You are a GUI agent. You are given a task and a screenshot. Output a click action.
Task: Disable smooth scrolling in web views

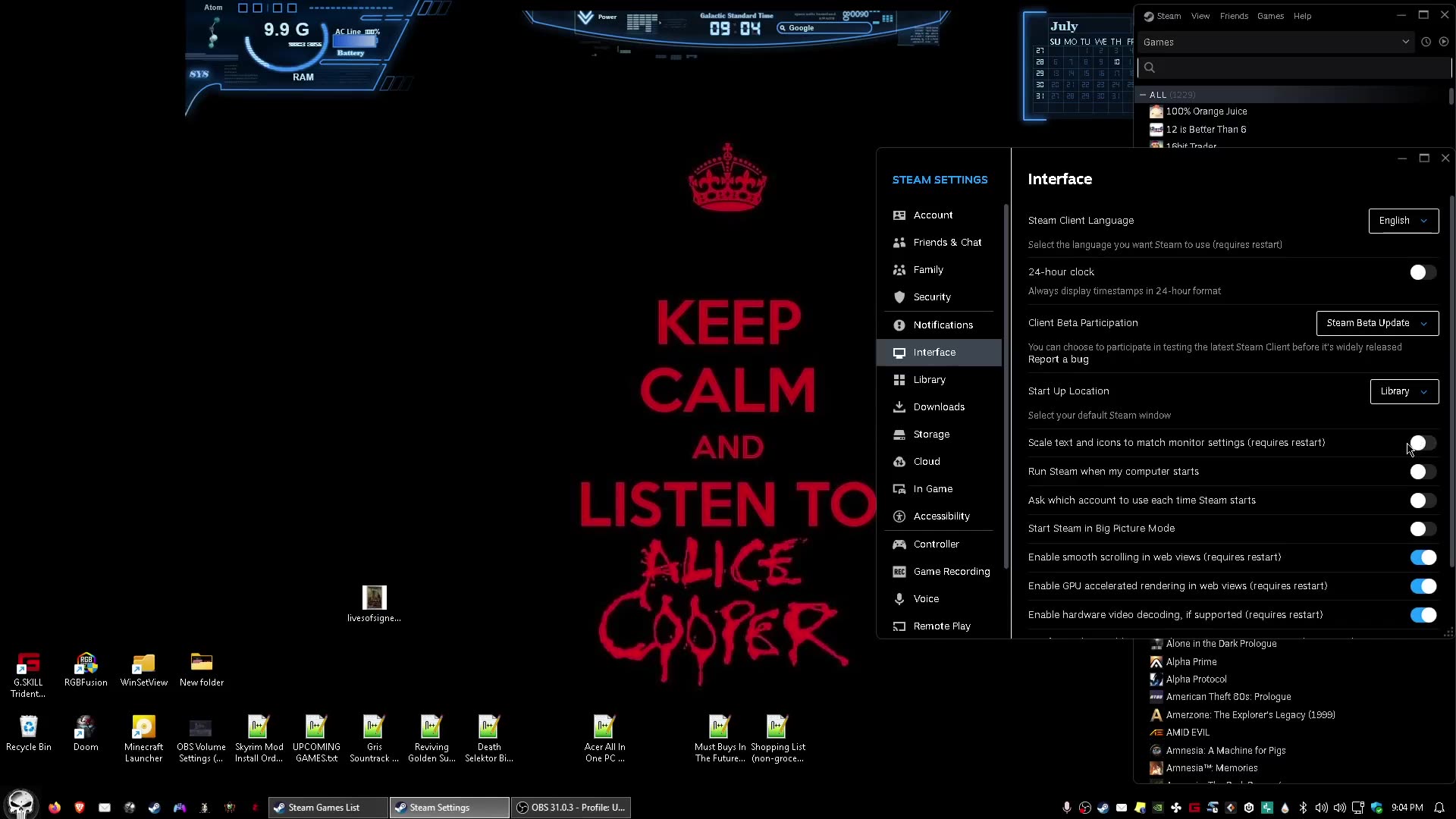(x=1423, y=557)
